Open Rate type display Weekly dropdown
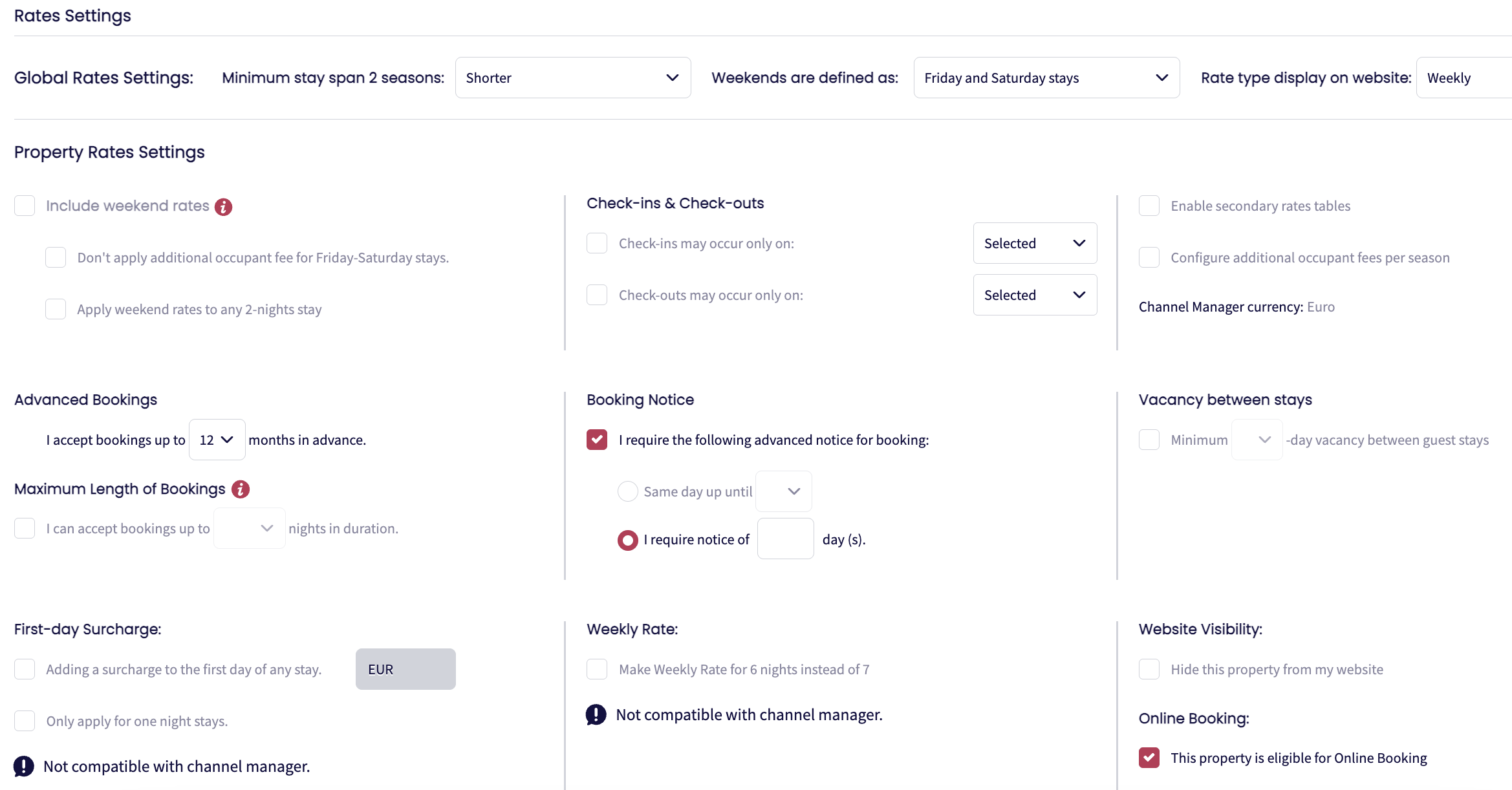1512x790 pixels. pos(1465,78)
